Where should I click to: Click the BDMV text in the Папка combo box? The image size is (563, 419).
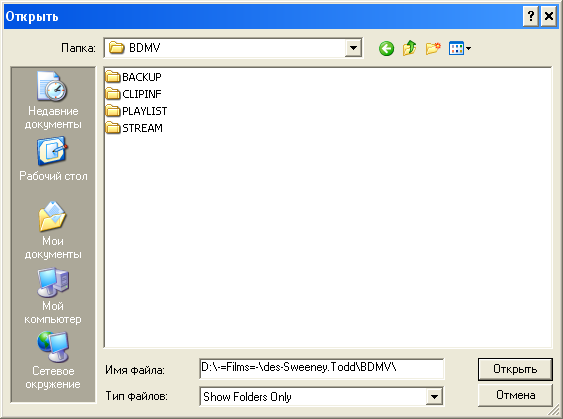pyautogui.click(x=144, y=48)
